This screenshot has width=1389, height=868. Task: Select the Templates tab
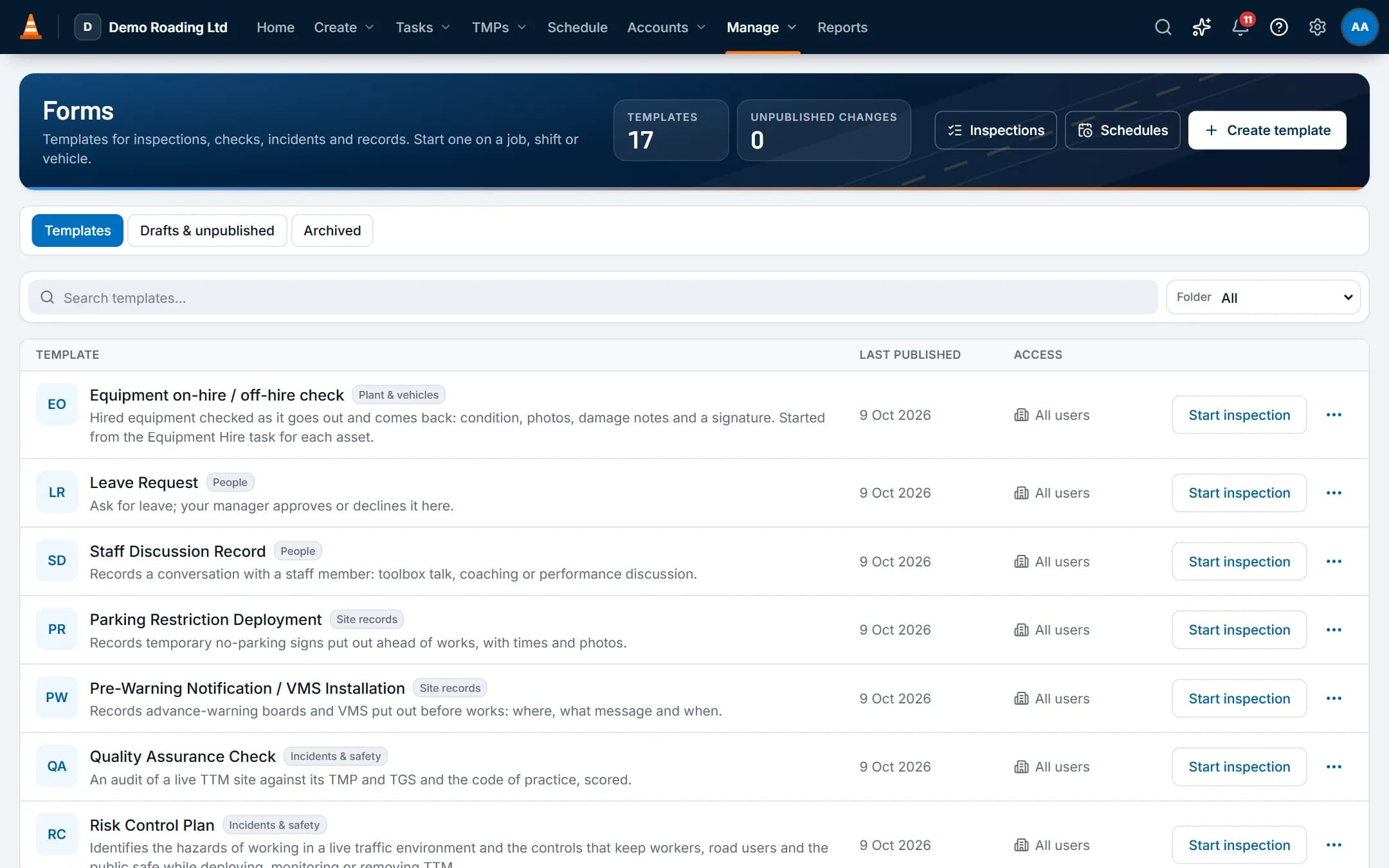pyautogui.click(x=77, y=230)
